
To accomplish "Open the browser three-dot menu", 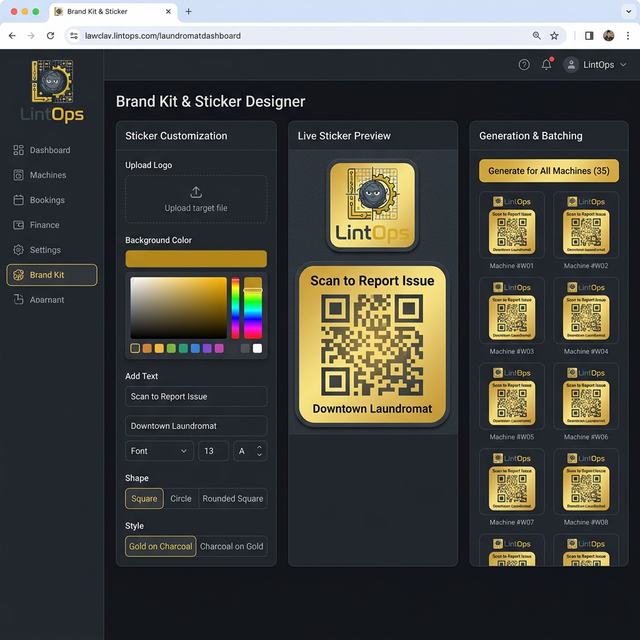I will click(628, 36).
